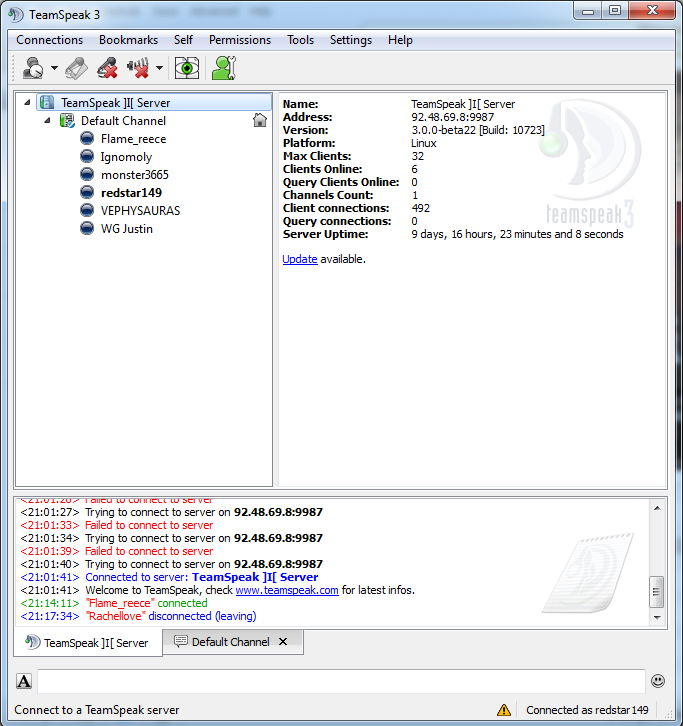The height and width of the screenshot is (726, 683).
Task: Open the text formatting A button
Action: 24,681
